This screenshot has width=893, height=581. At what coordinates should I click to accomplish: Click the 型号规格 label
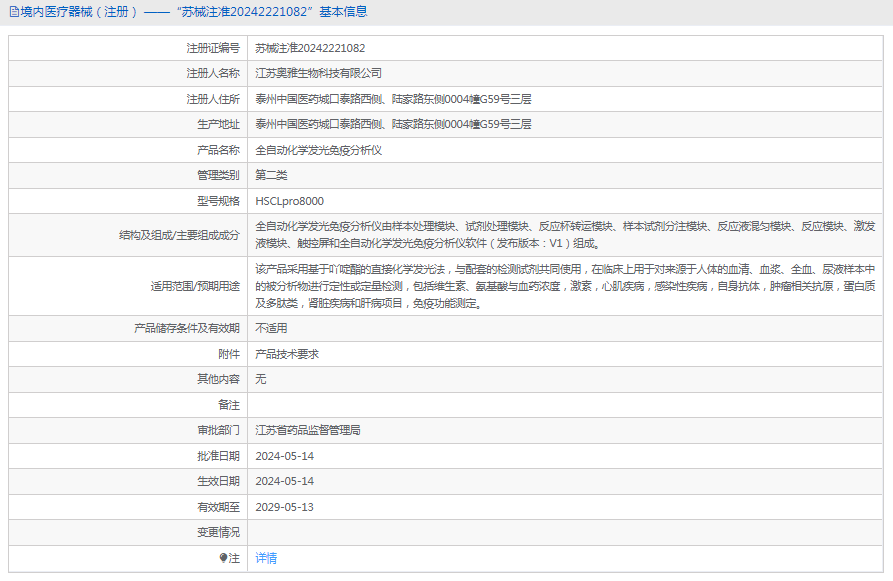[219, 201]
